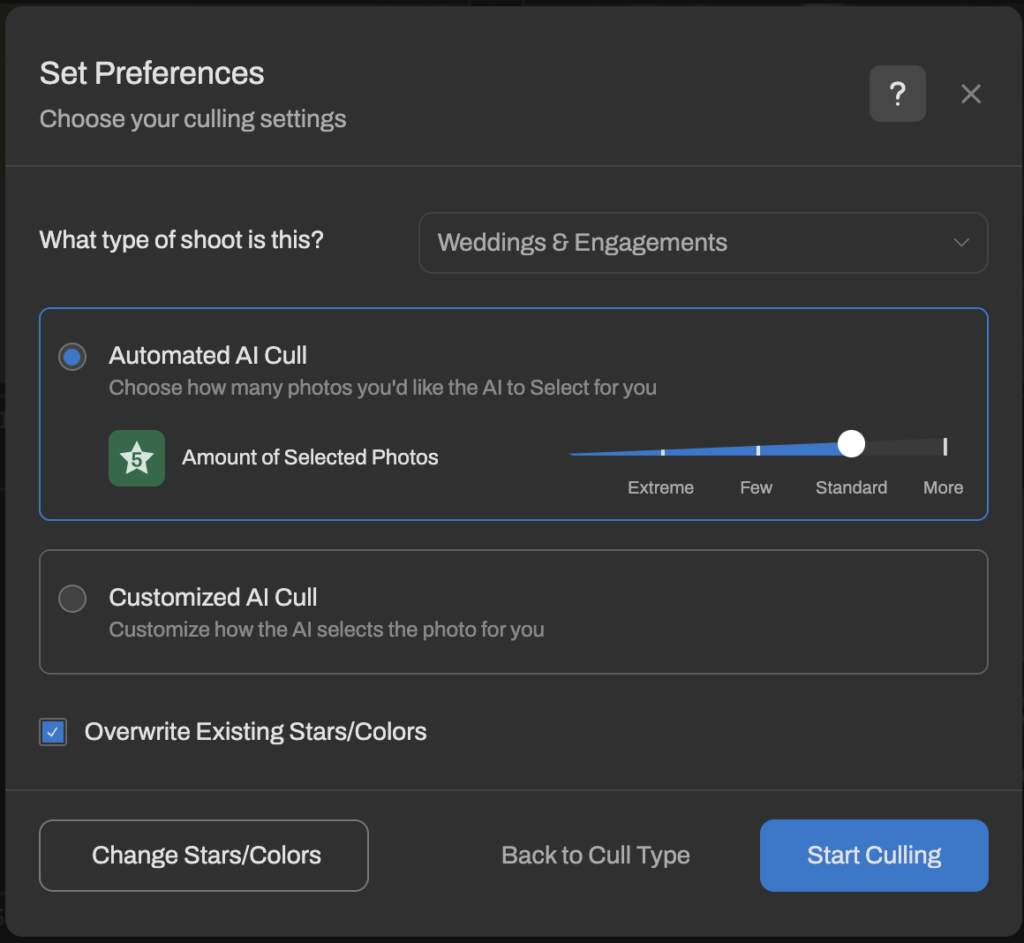Screen dimensions: 1024x943
Task: Open the shoot type dropdown
Action: point(703,242)
